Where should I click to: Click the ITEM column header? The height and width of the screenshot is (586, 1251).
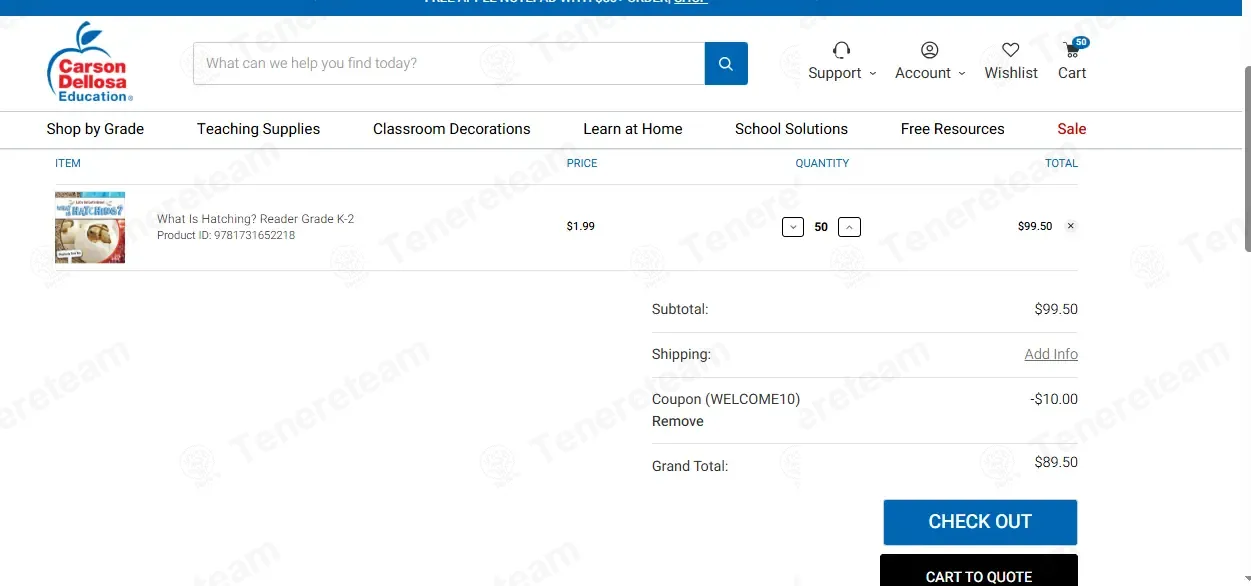[x=68, y=163]
